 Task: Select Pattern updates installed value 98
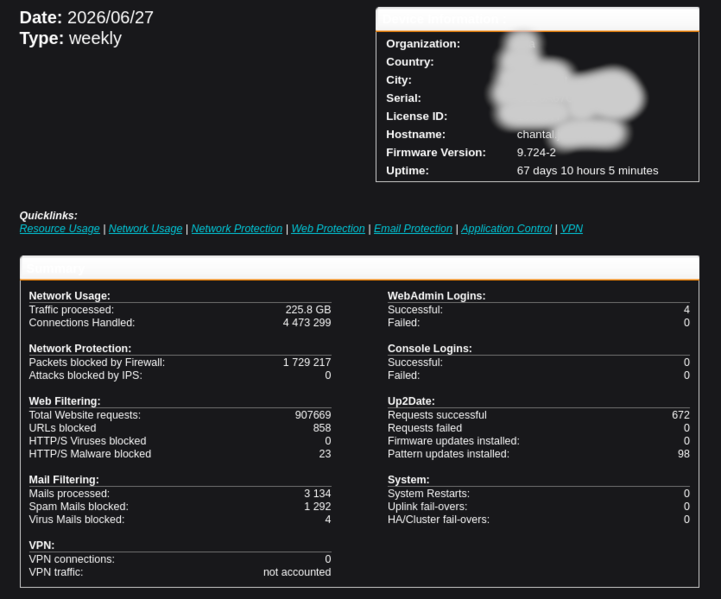pos(684,454)
